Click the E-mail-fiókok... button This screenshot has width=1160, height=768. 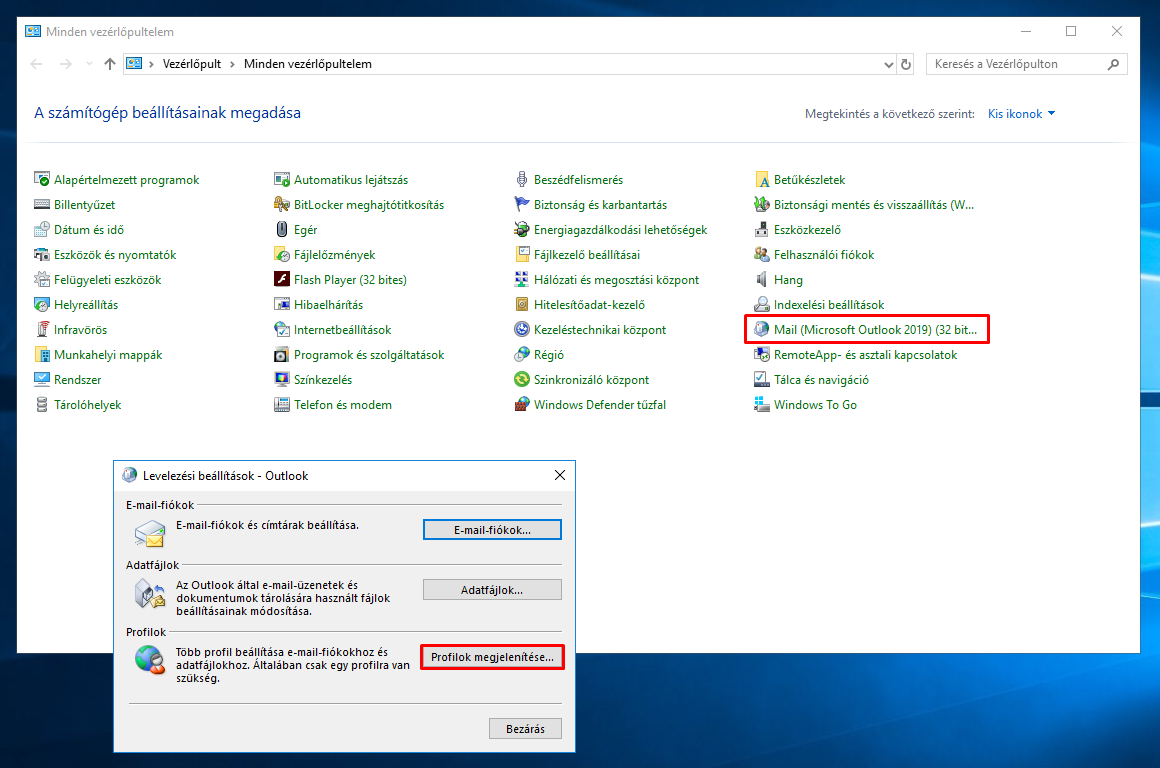492,530
